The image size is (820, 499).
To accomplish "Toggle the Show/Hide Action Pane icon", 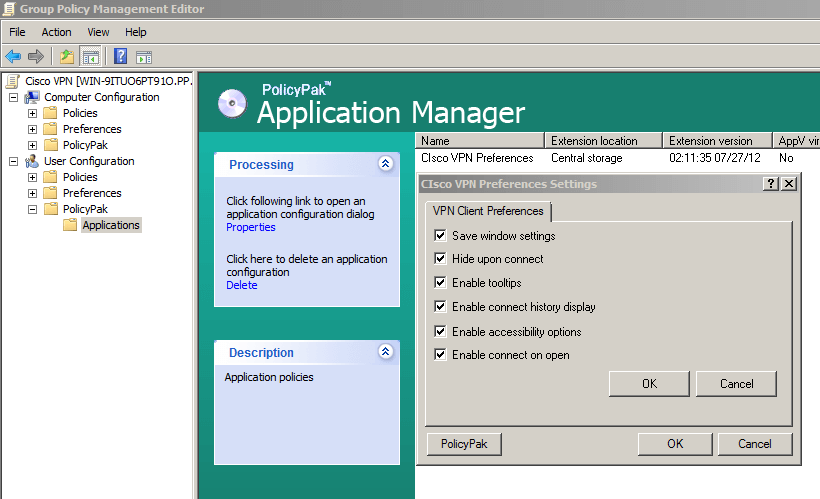I will (144, 56).
